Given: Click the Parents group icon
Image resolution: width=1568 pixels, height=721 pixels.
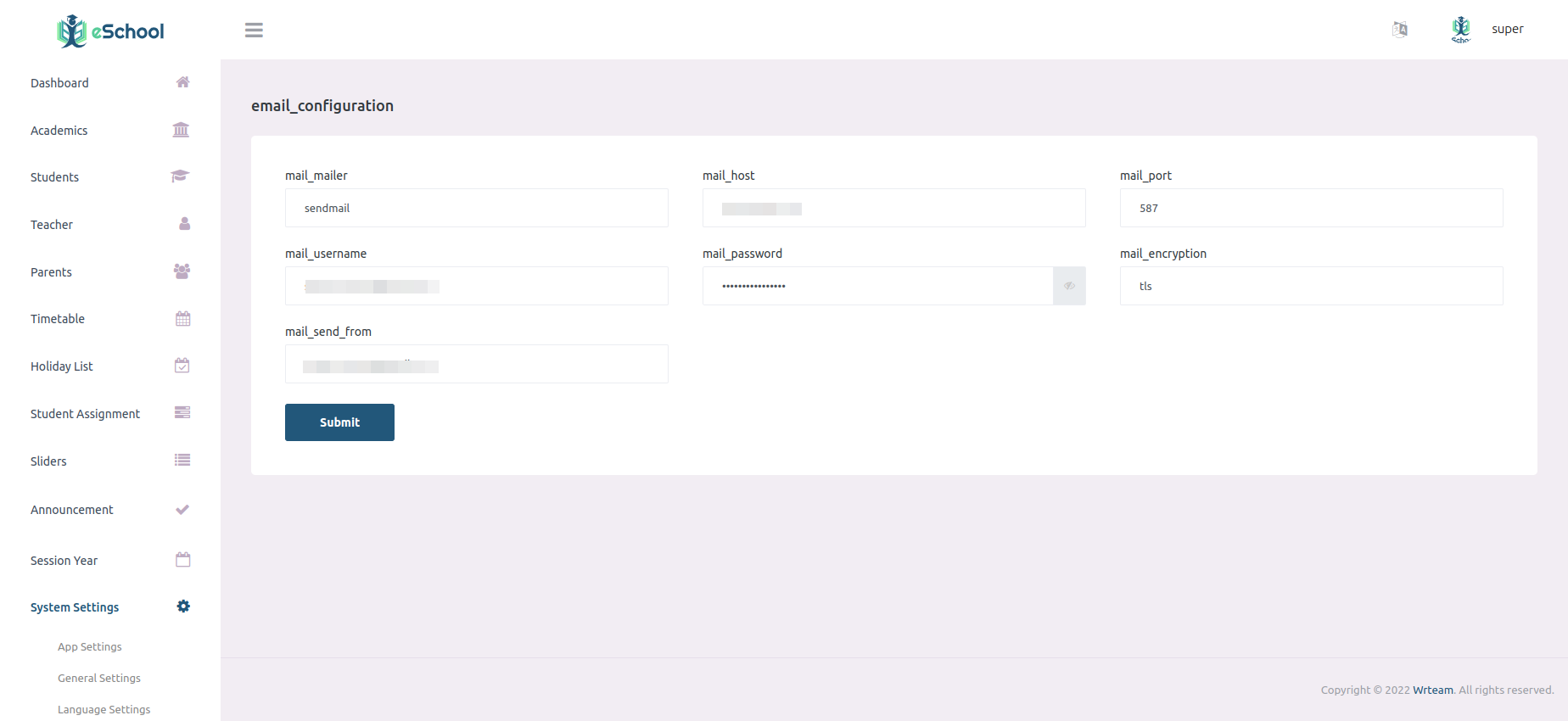Looking at the screenshot, I should click(x=182, y=271).
